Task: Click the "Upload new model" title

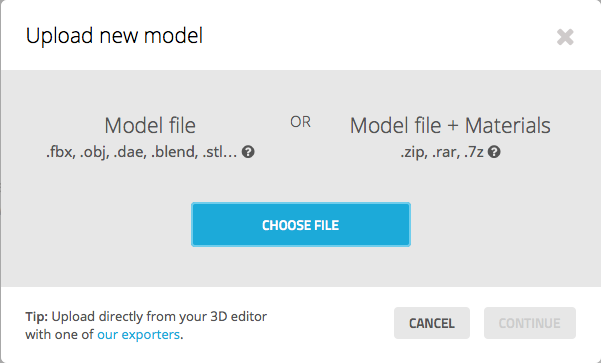Action: 114,36
